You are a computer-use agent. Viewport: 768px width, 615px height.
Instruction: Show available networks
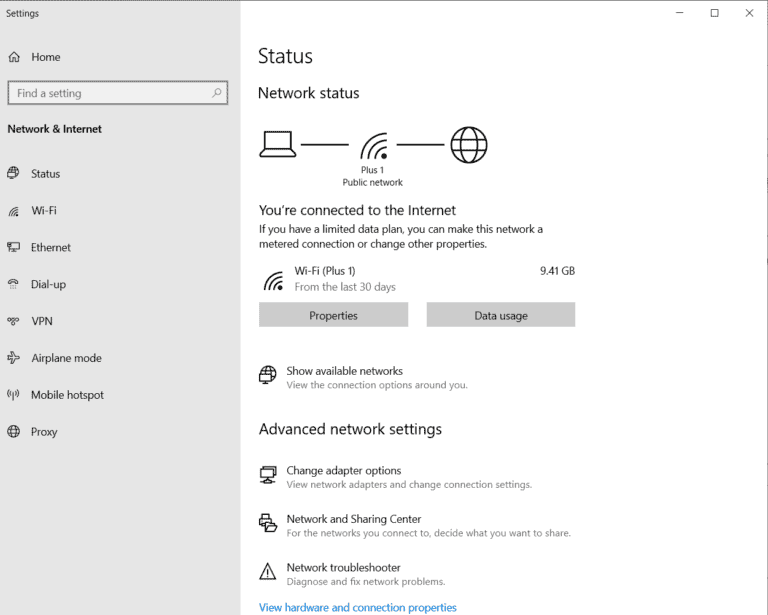click(344, 371)
